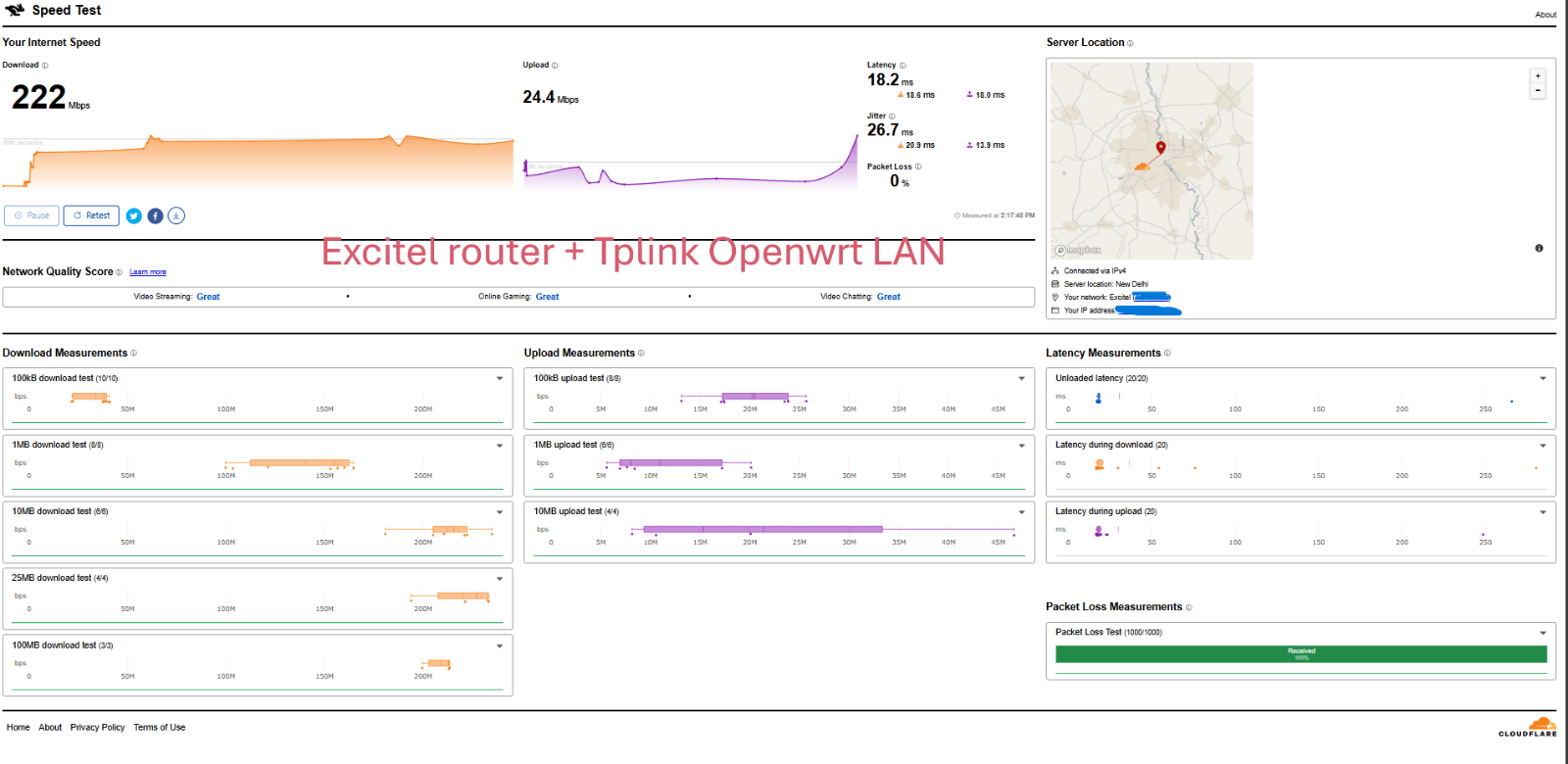The image size is (1568, 764).
Task: Click the Measured at 2:17:48 PM timestamp
Action: click(995, 215)
